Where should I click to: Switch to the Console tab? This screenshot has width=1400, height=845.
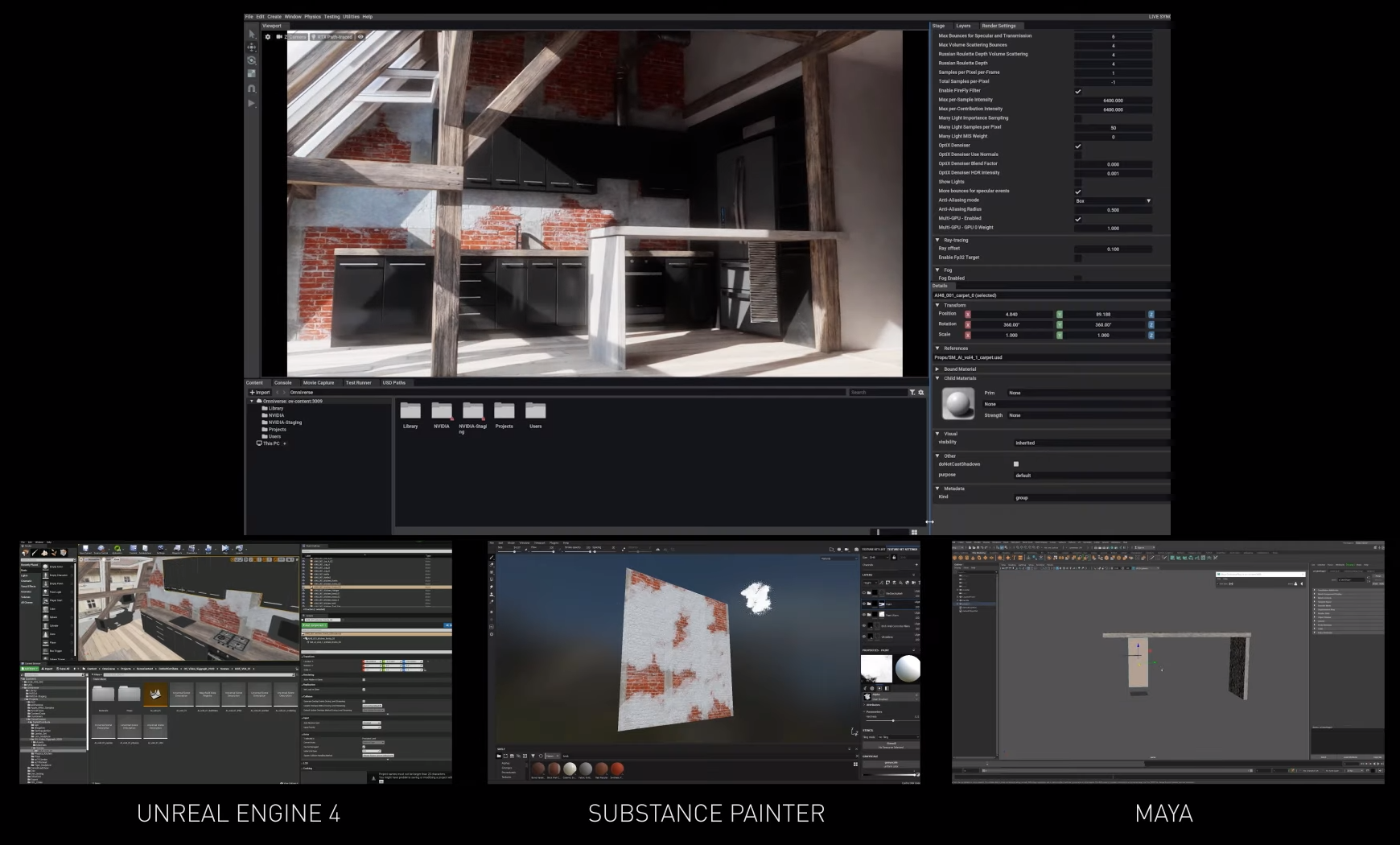(282, 383)
